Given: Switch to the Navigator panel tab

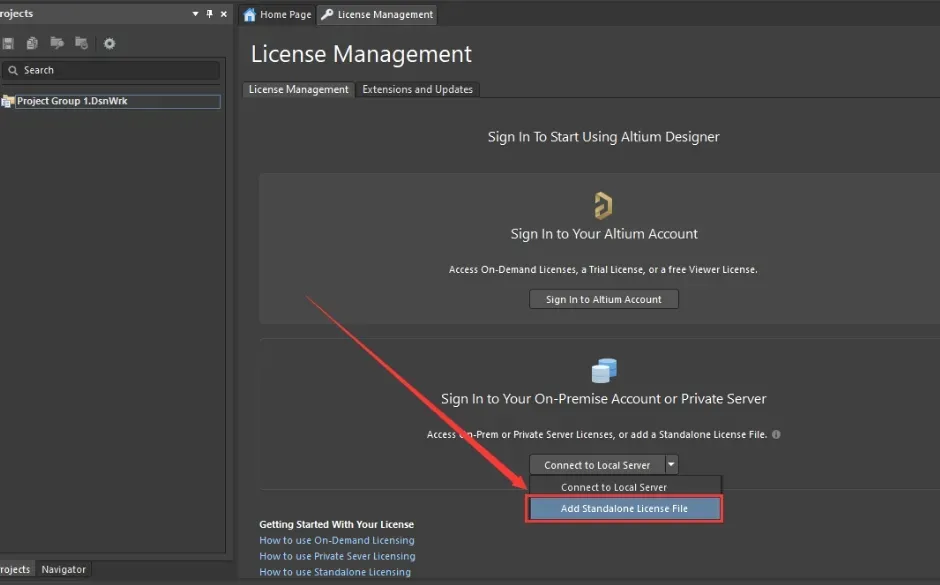Looking at the screenshot, I should click(63, 569).
